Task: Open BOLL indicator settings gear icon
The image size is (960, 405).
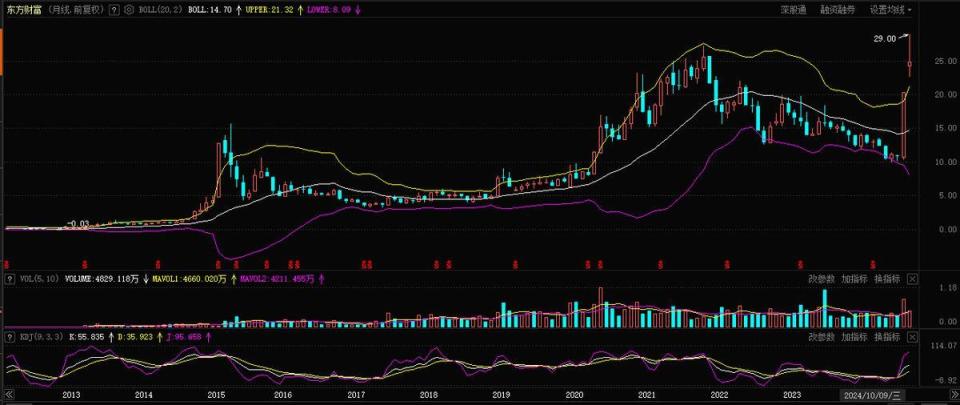Action: [x=129, y=10]
